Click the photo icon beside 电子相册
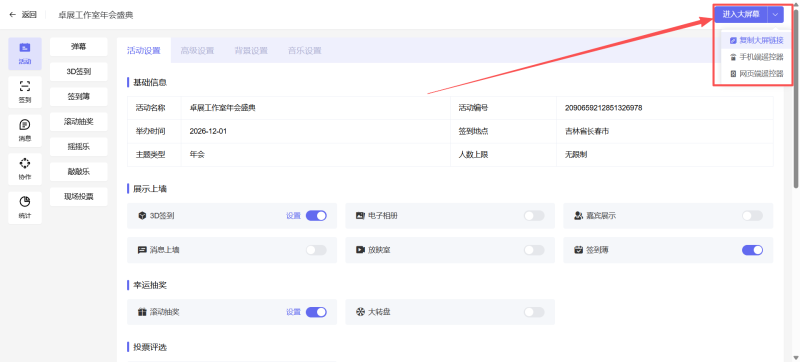This screenshot has height=362, width=800. click(x=360, y=216)
